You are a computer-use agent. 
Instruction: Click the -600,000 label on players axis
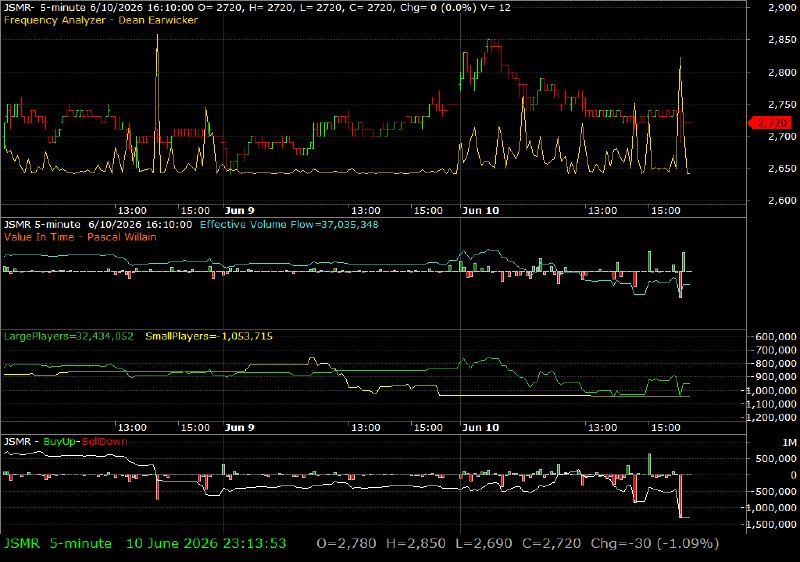point(774,337)
